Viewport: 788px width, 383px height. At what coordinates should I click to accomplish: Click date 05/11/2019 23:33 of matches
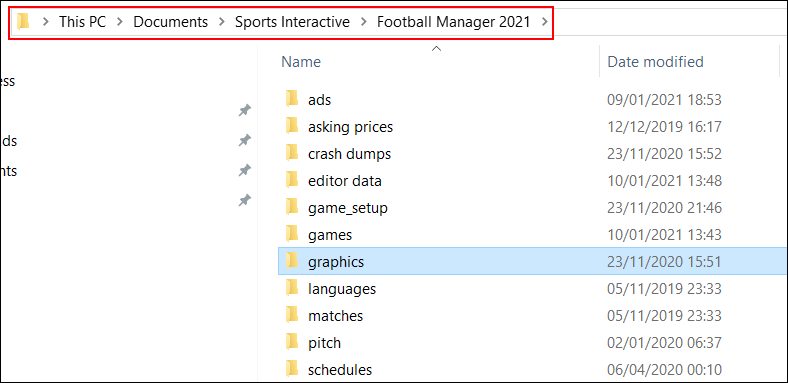(664, 316)
